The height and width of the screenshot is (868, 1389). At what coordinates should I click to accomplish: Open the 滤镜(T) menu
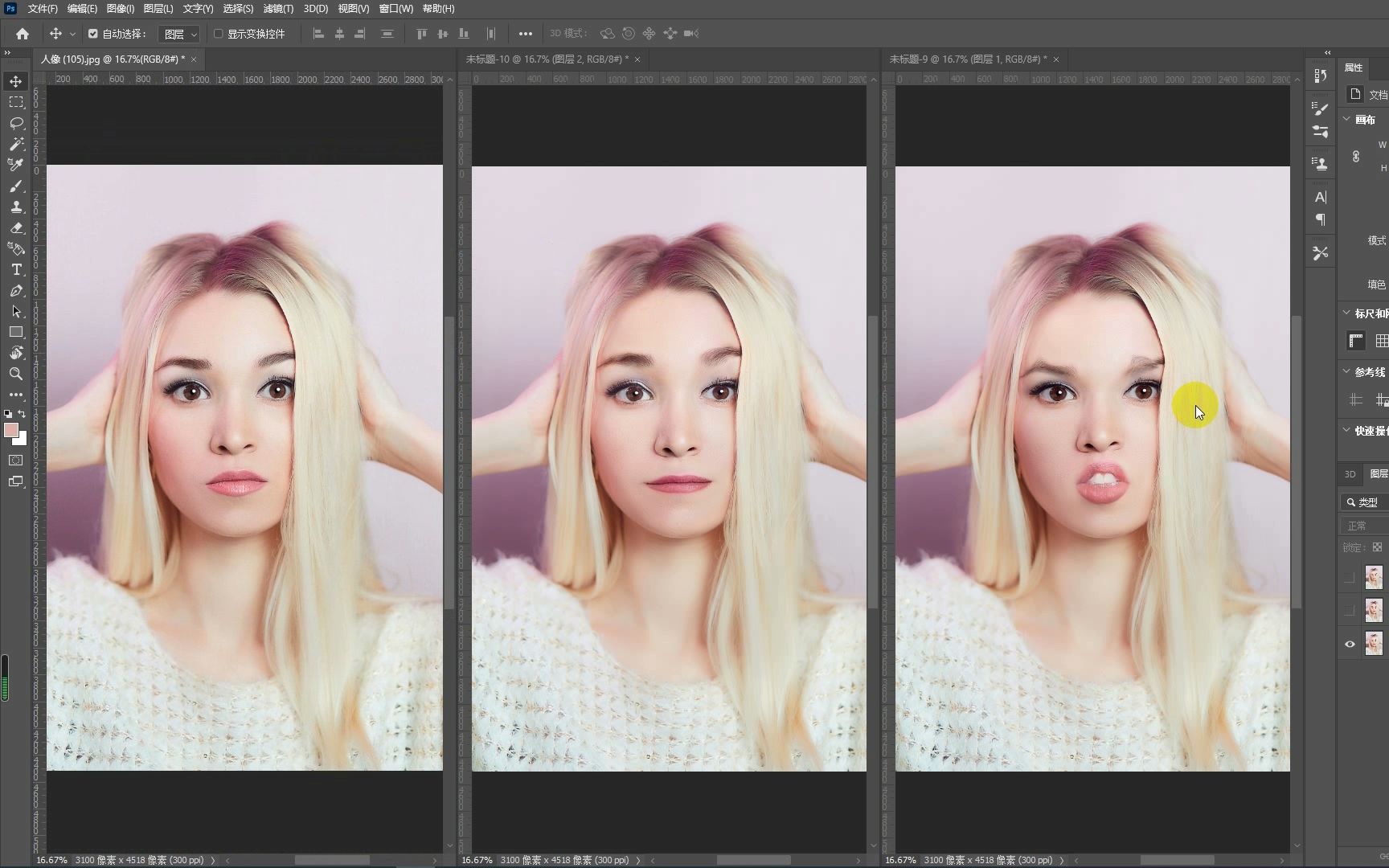(x=278, y=9)
